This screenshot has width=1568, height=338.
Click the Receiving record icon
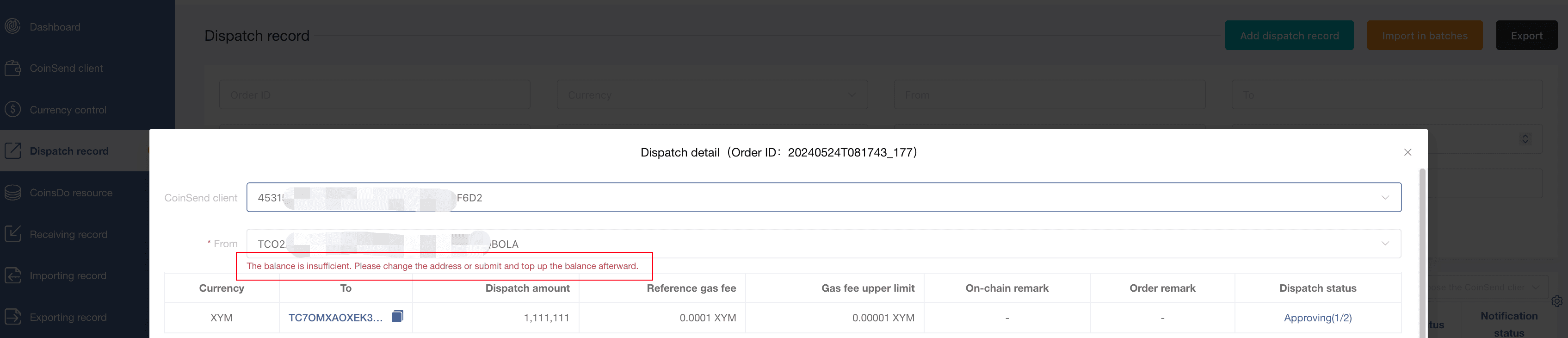coord(13,234)
